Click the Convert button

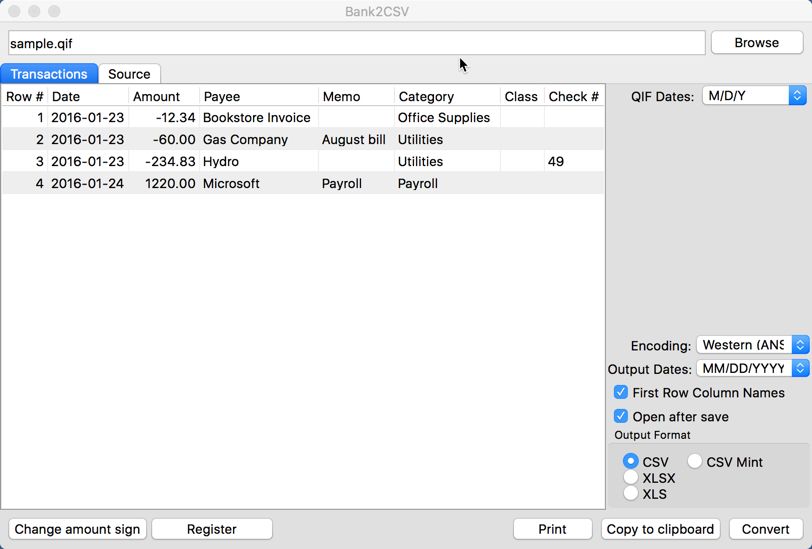(x=766, y=529)
